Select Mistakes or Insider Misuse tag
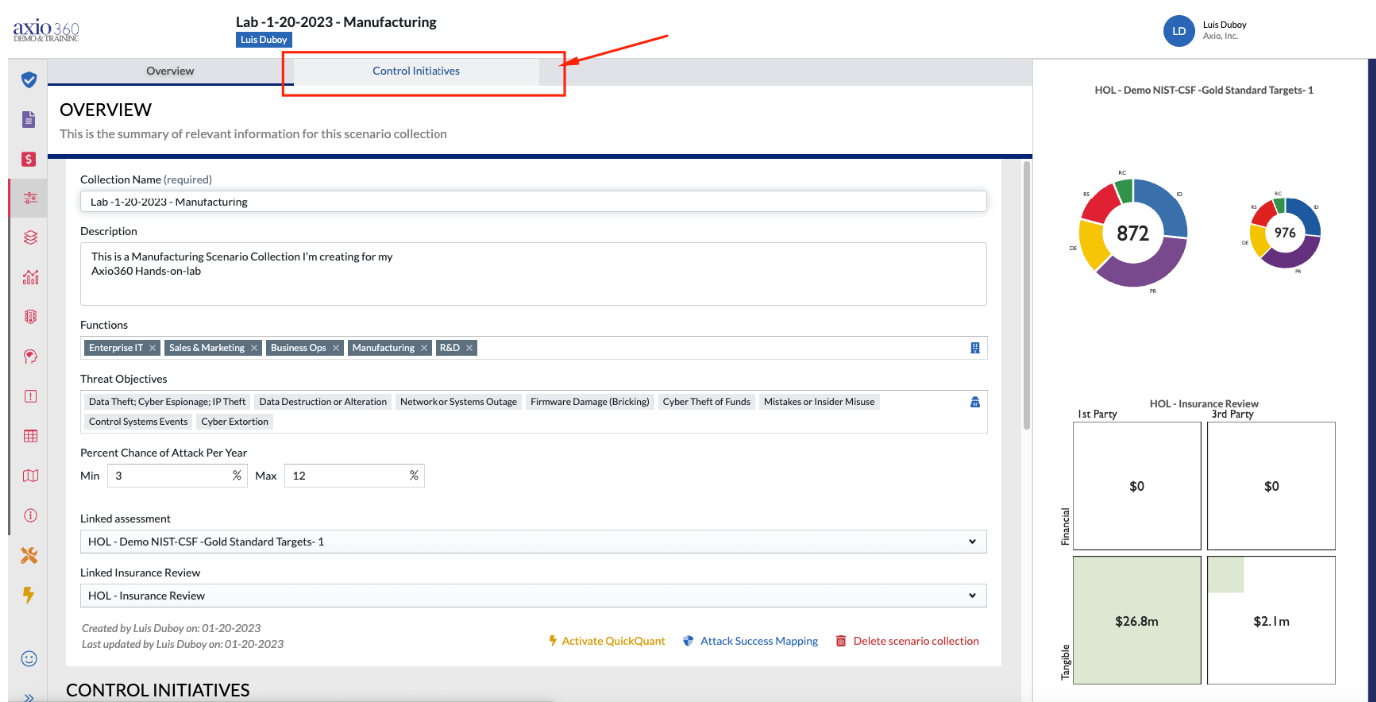Viewport: 1376px width, 702px height. click(819, 402)
